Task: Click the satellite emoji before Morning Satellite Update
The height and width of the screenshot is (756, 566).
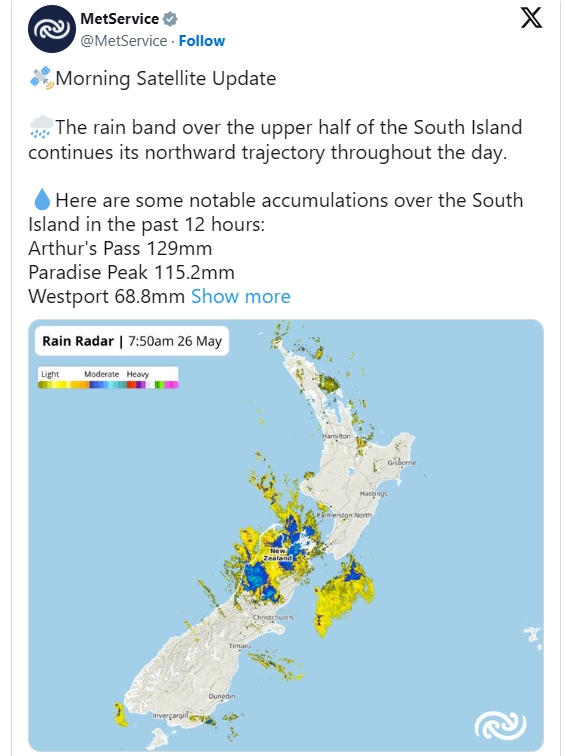Action: click(x=41, y=78)
